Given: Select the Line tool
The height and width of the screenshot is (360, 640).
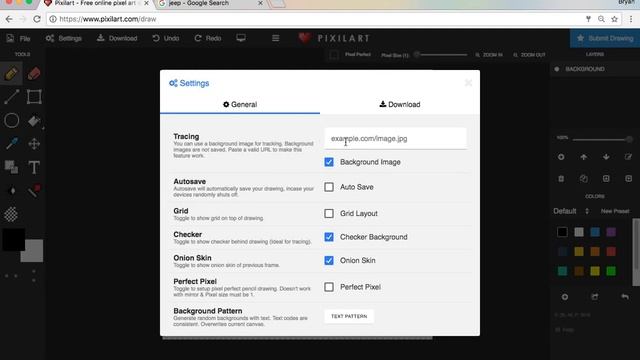Looking at the screenshot, I should pyautogui.click(x=11, y=97).
